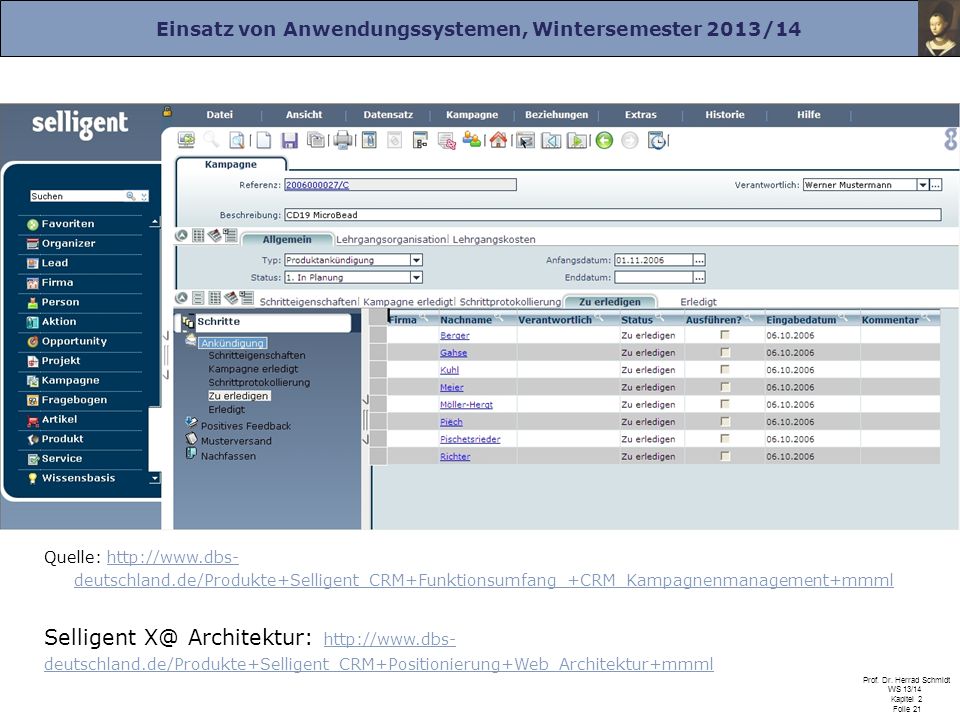This screenshot has height=720, width=960.
Task: Click Beschreibung field CD19 MicroBead
Action: [613, 215]
